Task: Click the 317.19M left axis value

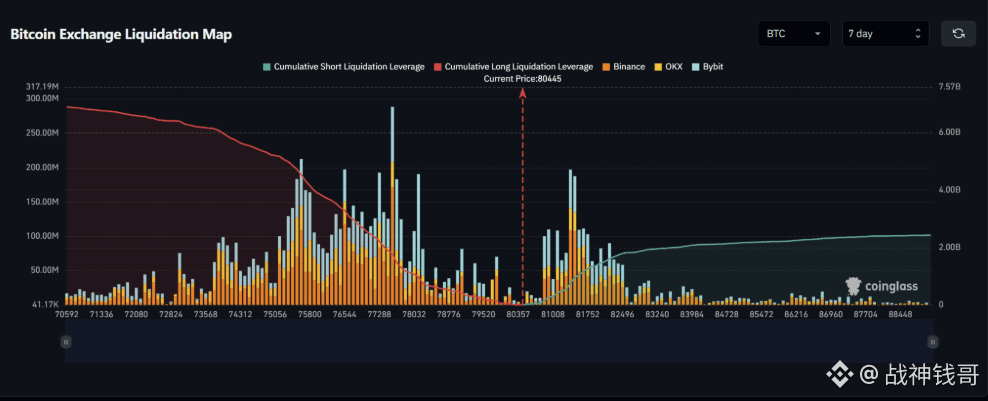Action: tap(43, 86)
